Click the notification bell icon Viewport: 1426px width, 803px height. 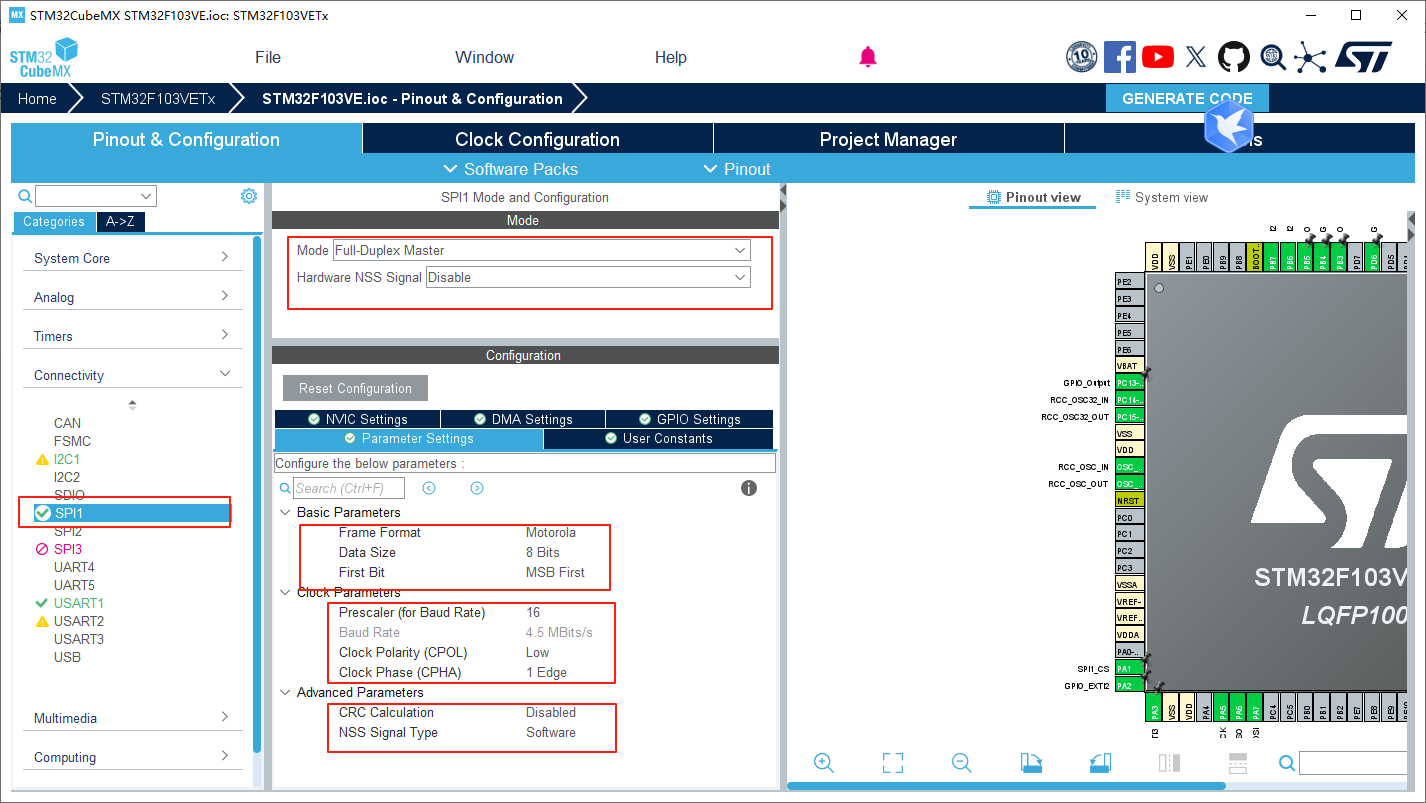(867, 57)
